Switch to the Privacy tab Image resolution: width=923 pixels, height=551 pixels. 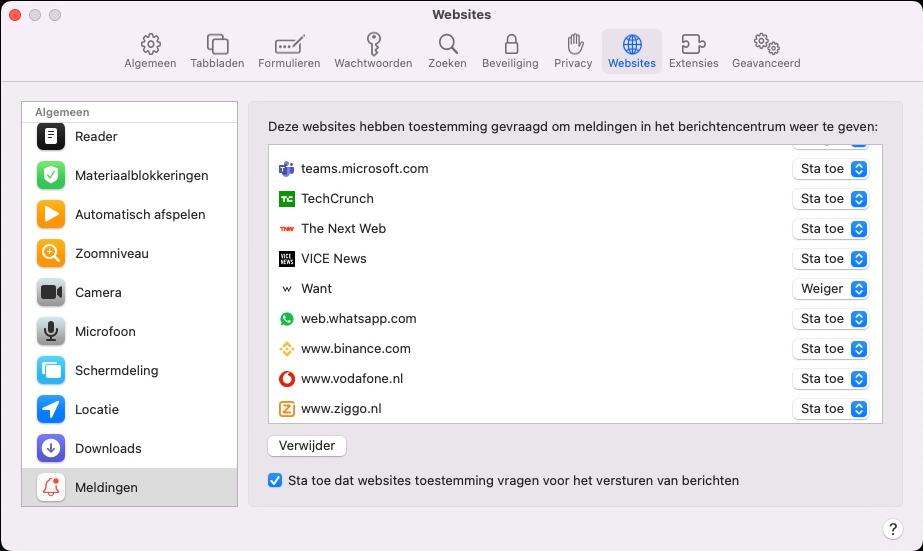coord(573,51)
